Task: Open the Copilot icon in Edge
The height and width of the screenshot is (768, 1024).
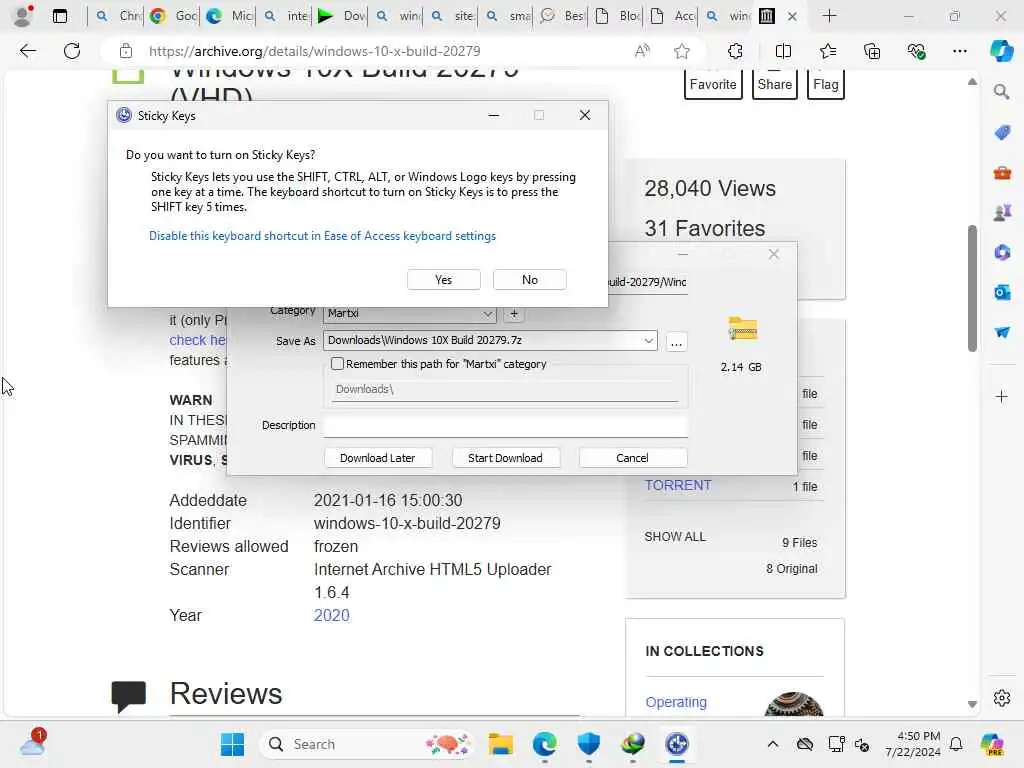Action: [1001, 51]
